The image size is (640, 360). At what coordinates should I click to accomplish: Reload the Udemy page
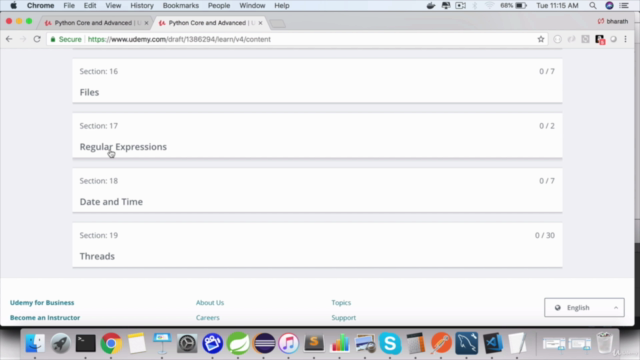(37, 39)
